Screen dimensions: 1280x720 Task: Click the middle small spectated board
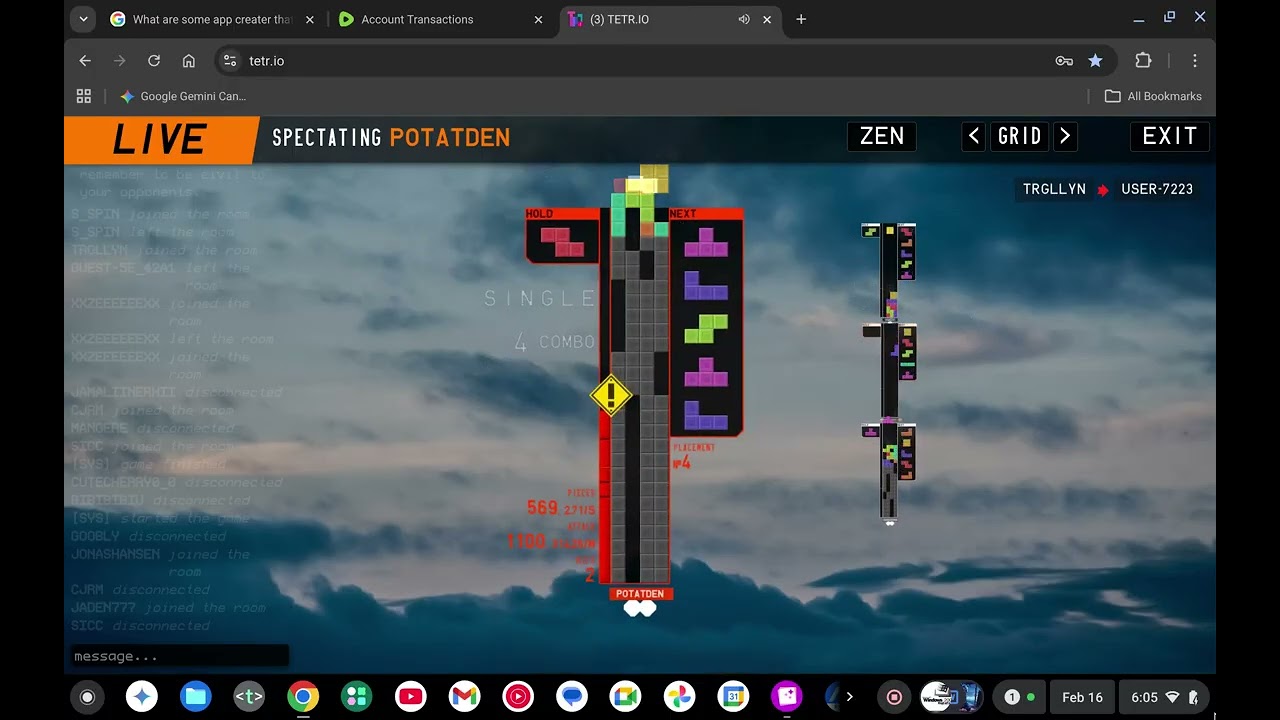coord(889,370)
